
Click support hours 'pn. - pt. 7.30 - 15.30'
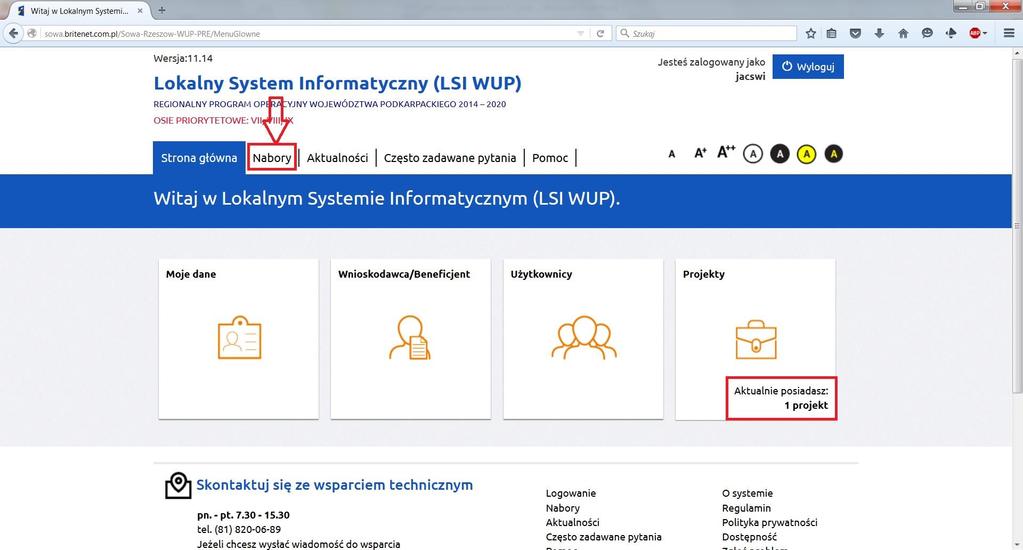click(243, 515)
